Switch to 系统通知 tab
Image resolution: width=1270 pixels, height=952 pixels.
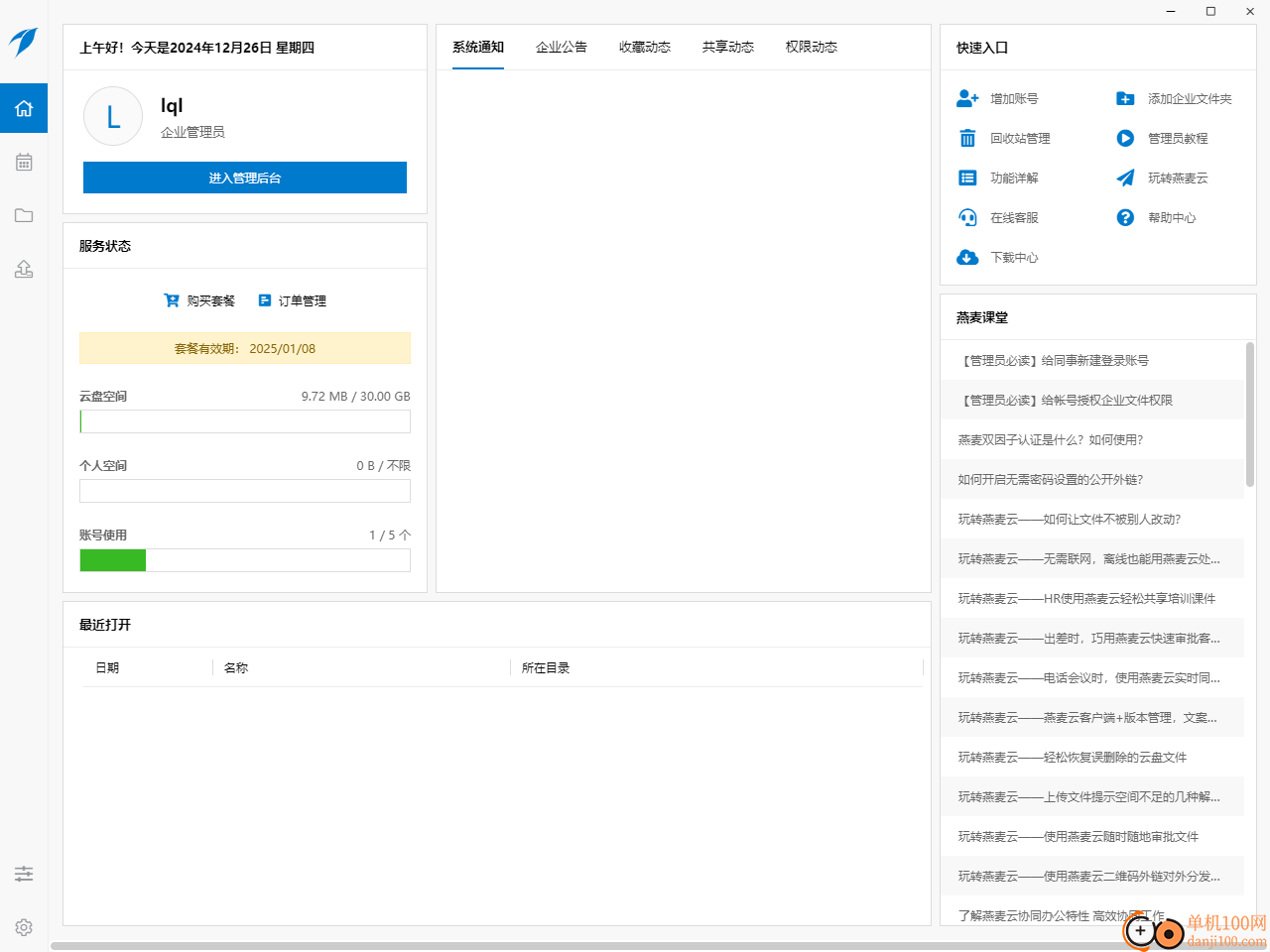point(478,47)
